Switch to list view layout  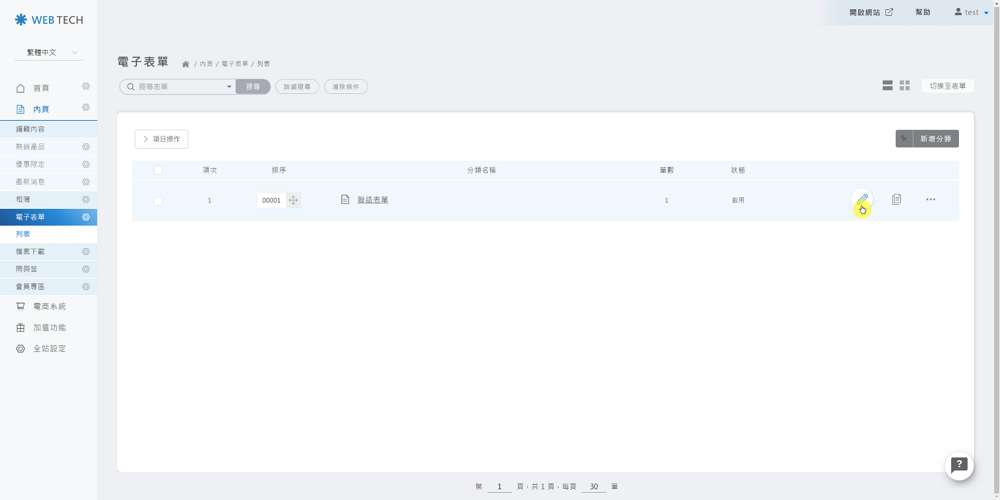pyautogui.click(x=887, y=86)
